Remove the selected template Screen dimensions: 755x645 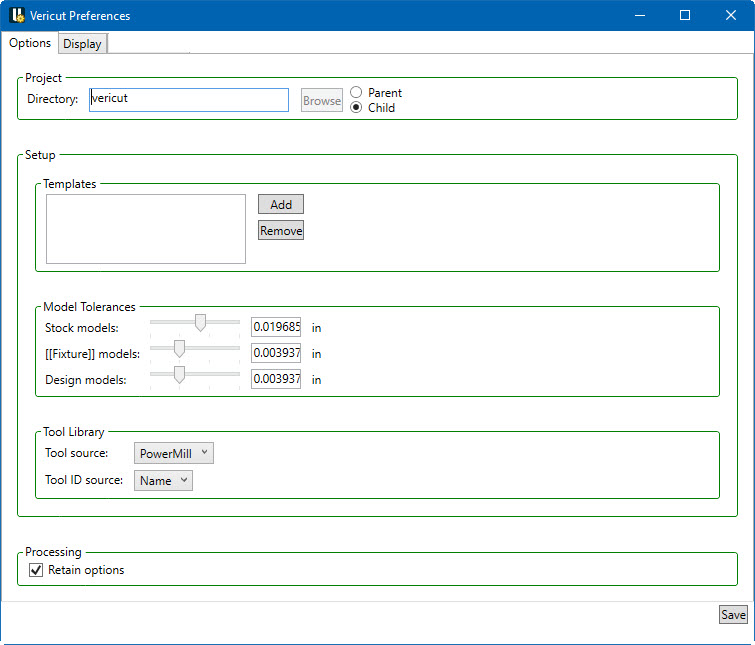click(x=281, y=230)
